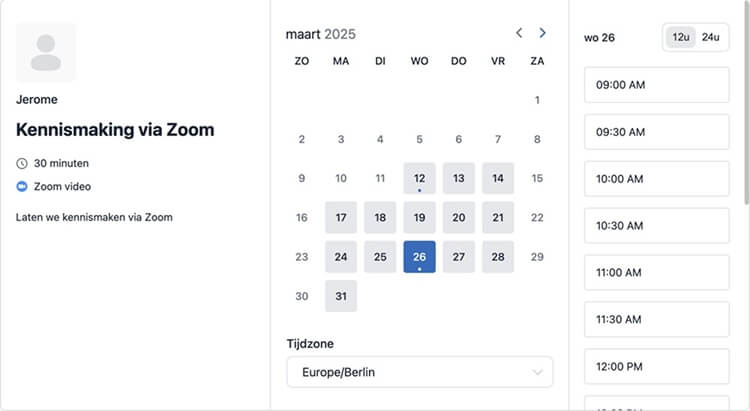Screen dimensions: 750x411
Task: Select March 20 on the calendar
Action: pos(459,218)
